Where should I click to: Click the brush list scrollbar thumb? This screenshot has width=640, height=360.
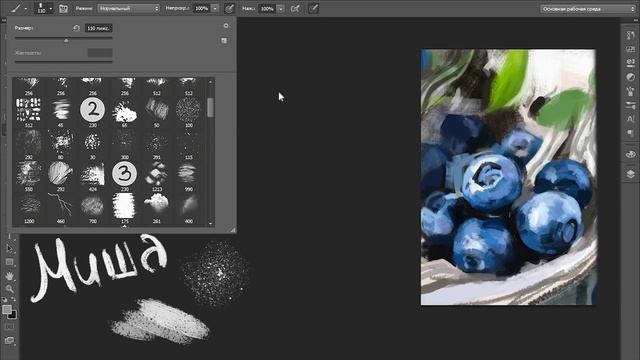(x=211, y=107)
